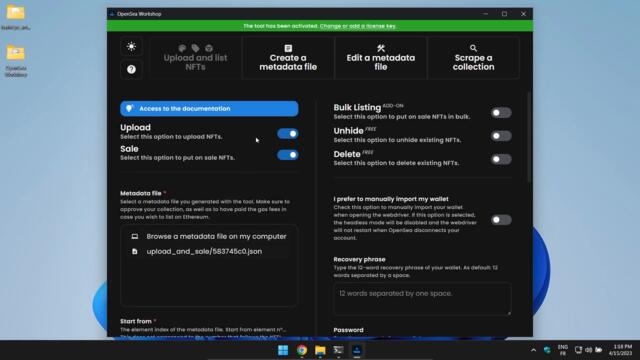The height and width of the screenshot is (360, 640).
Task: Enable the Unhide toggle
Action: tap(501, 136)
